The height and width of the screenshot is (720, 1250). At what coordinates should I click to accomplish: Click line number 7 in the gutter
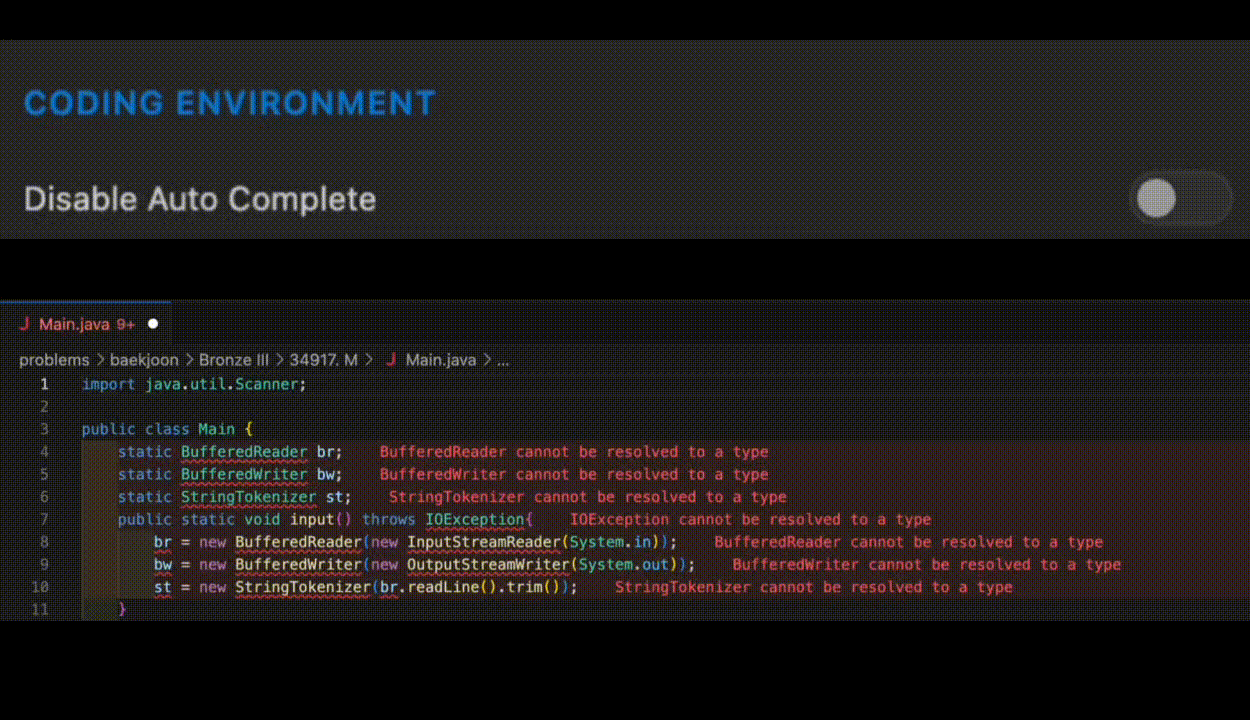(44, 519)
